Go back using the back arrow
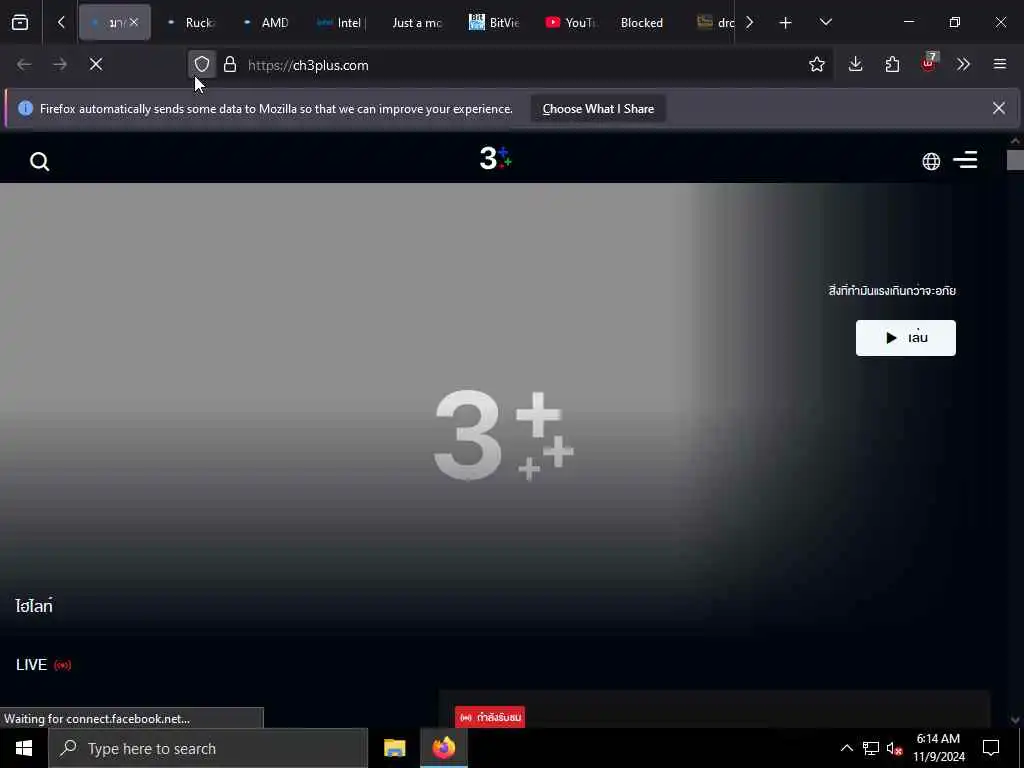Viewport: 1024px width, 768px height. (x=24, y=65)
